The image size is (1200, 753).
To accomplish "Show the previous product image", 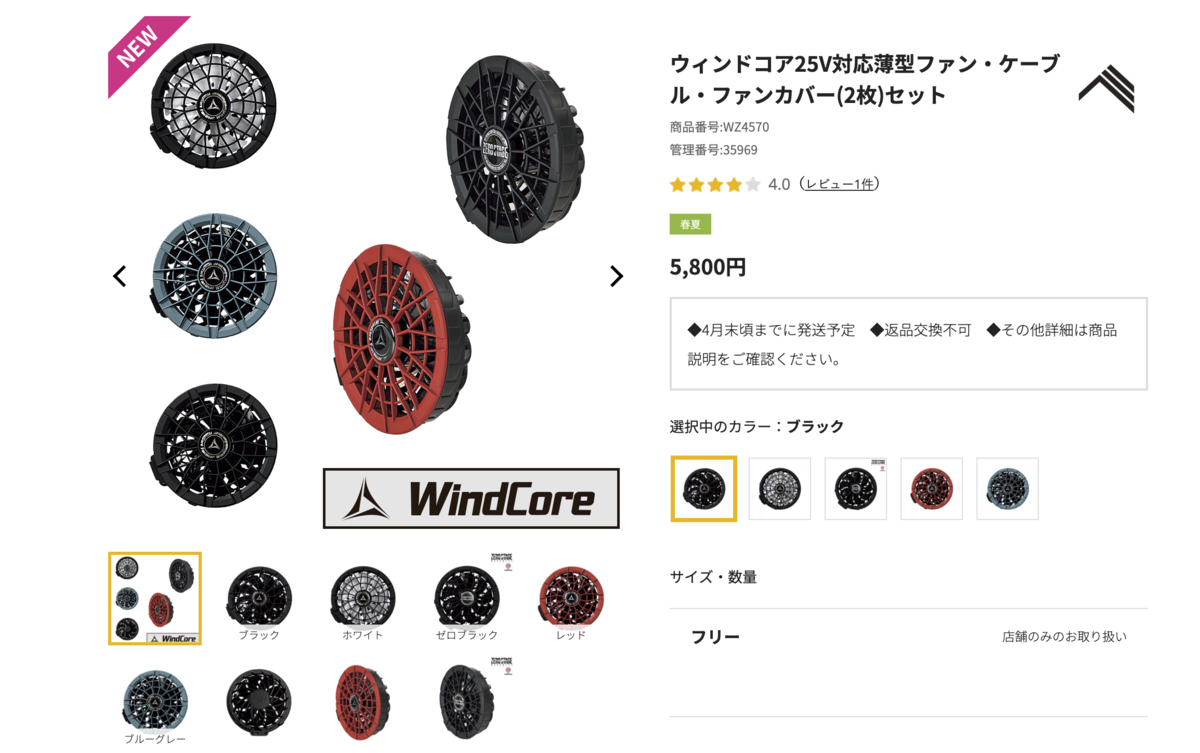I will pyautogui.click(x=119, y=276).
